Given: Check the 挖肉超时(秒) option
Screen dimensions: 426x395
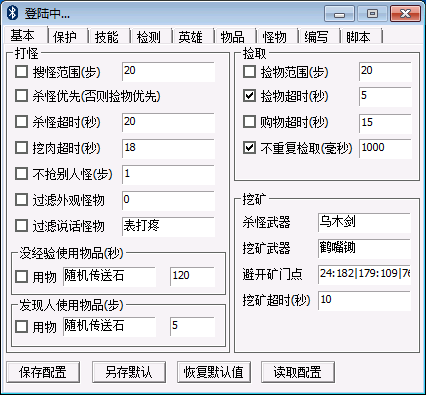Looking at the screenshot, I should pos(22,148).
